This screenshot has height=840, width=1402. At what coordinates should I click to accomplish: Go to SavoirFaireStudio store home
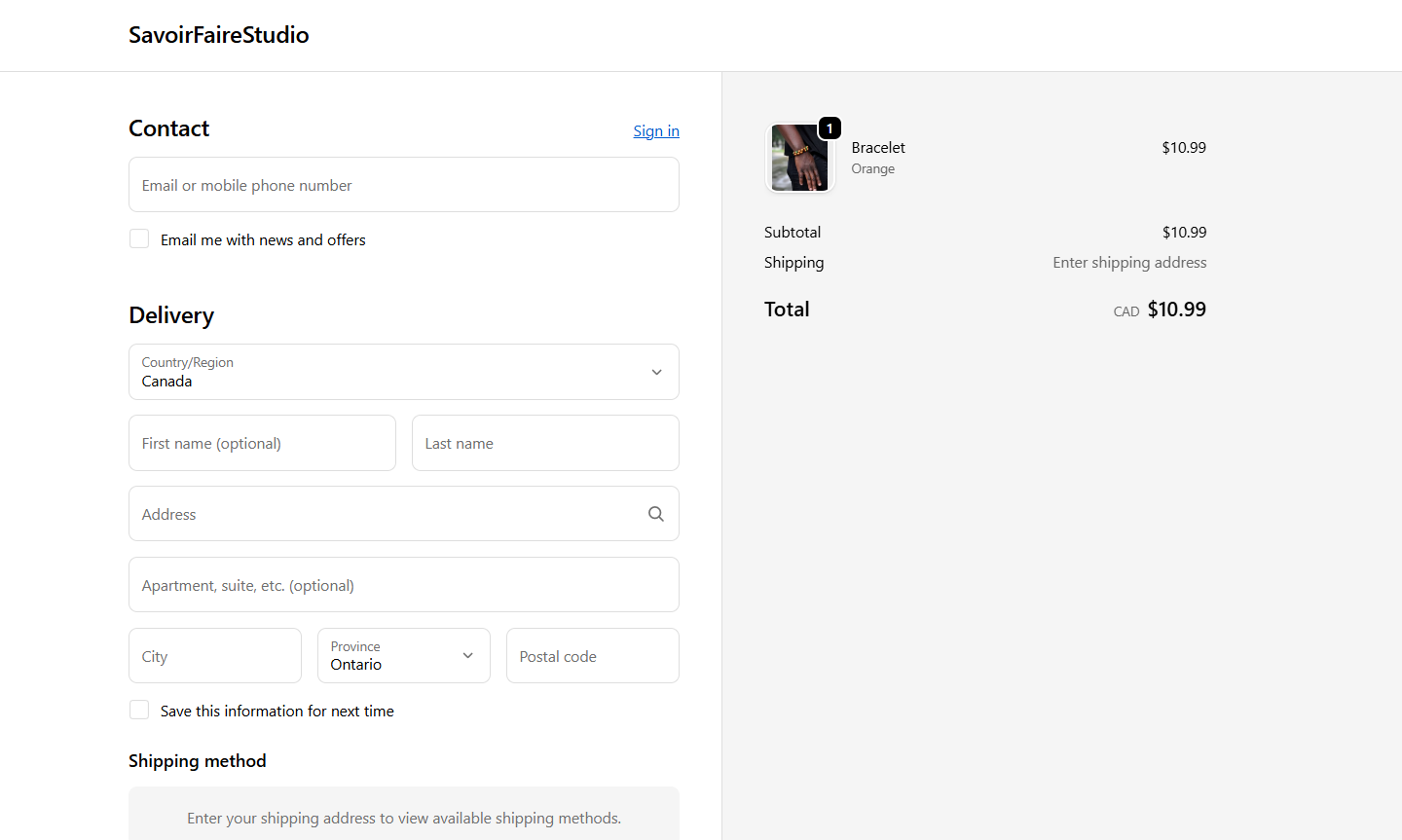tap(219, 35)
